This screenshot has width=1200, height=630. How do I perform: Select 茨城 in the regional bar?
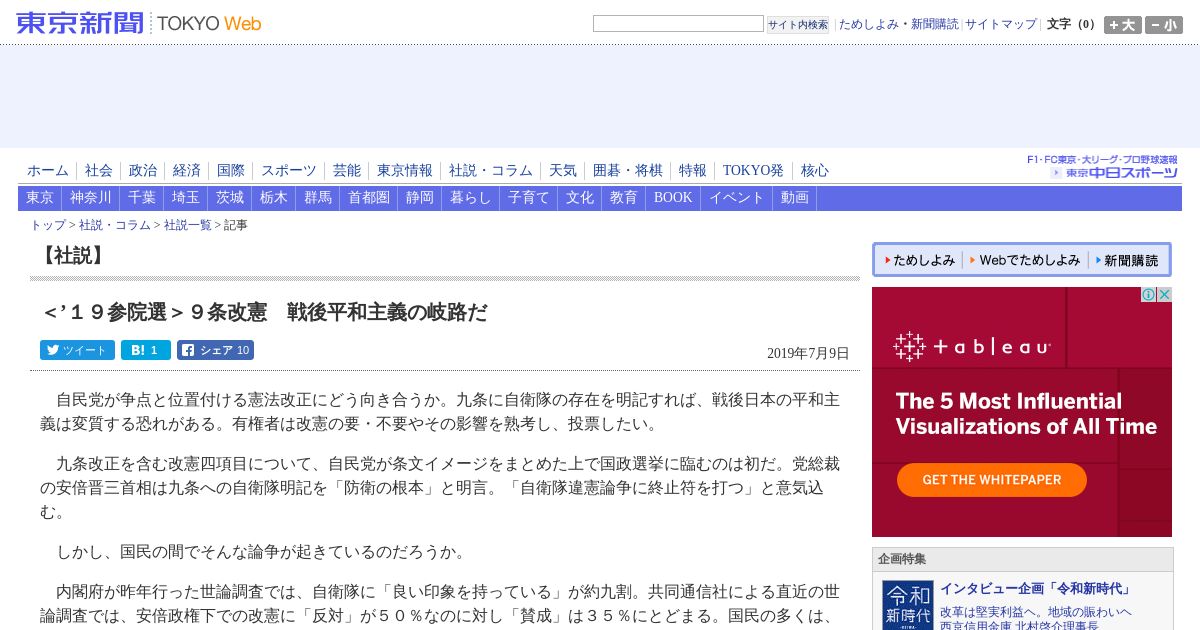(x=230, y=198)
